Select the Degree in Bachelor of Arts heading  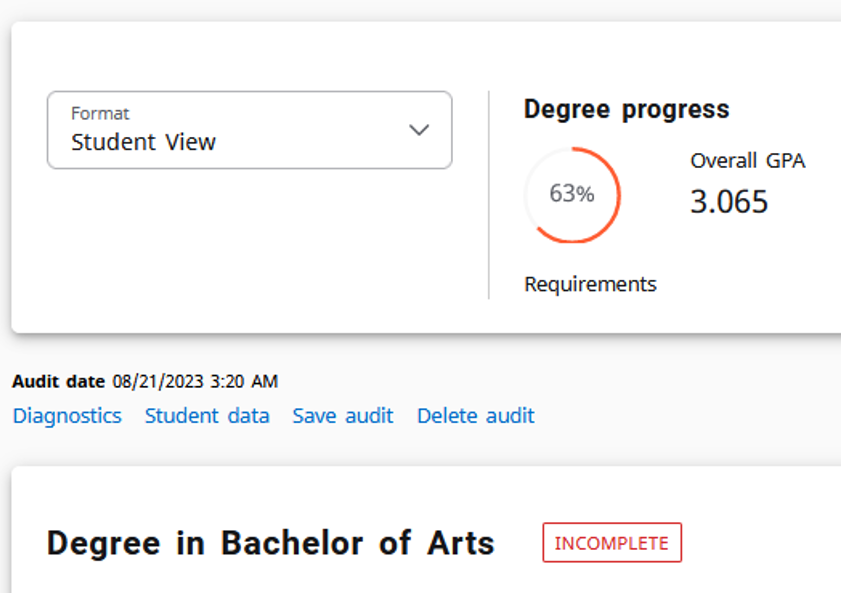(x=270, y=543)
